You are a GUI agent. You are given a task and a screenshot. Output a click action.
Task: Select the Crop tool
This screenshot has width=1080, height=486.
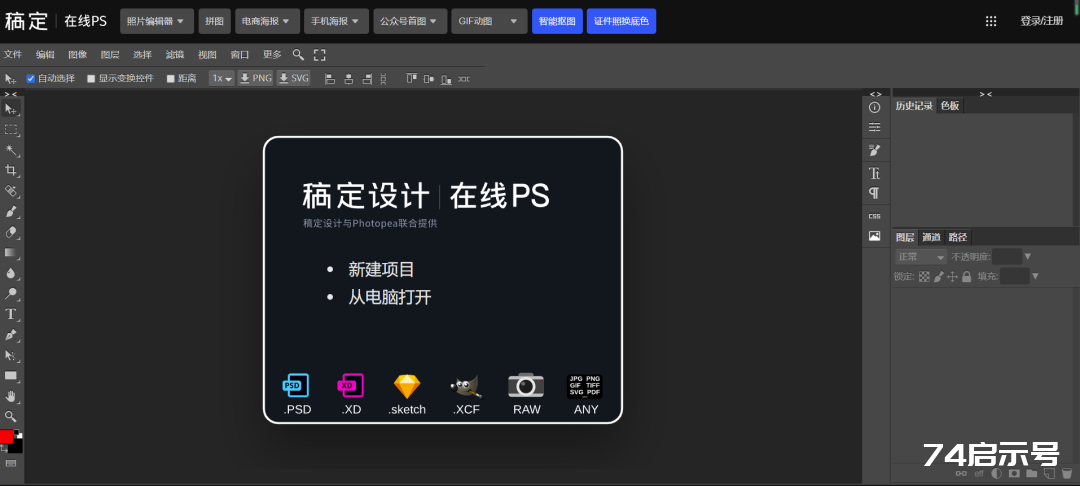(11, 171)
